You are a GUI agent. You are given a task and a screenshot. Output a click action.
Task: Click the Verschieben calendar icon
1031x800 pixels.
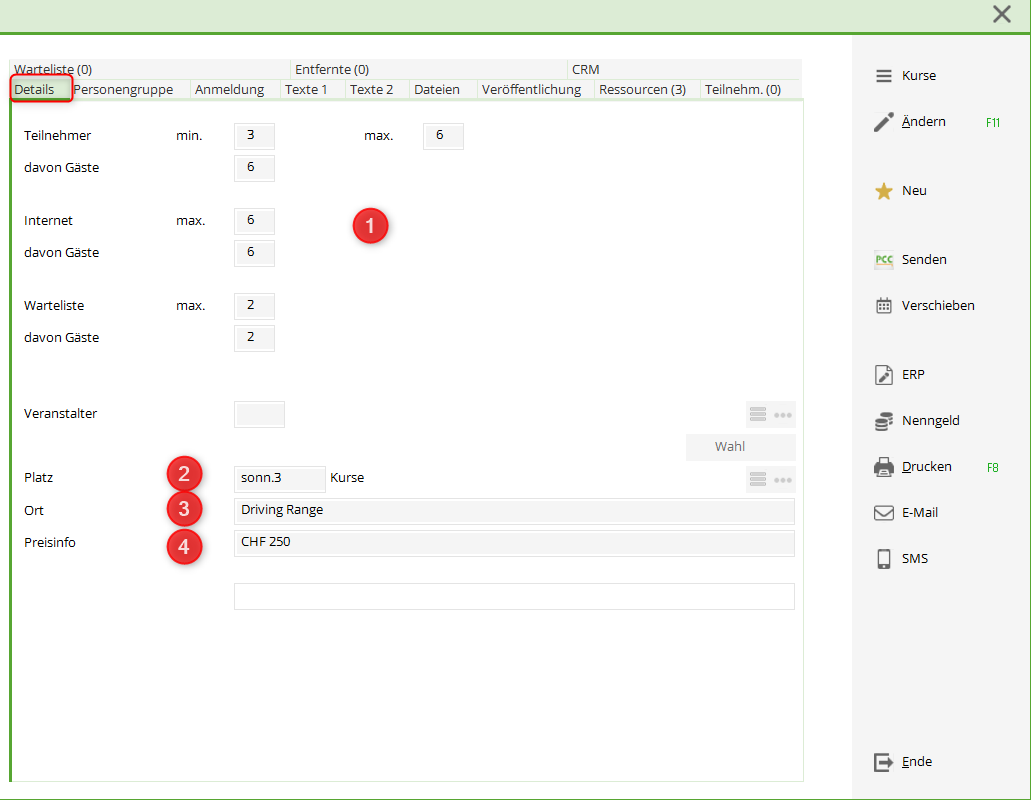click(883, 306)
